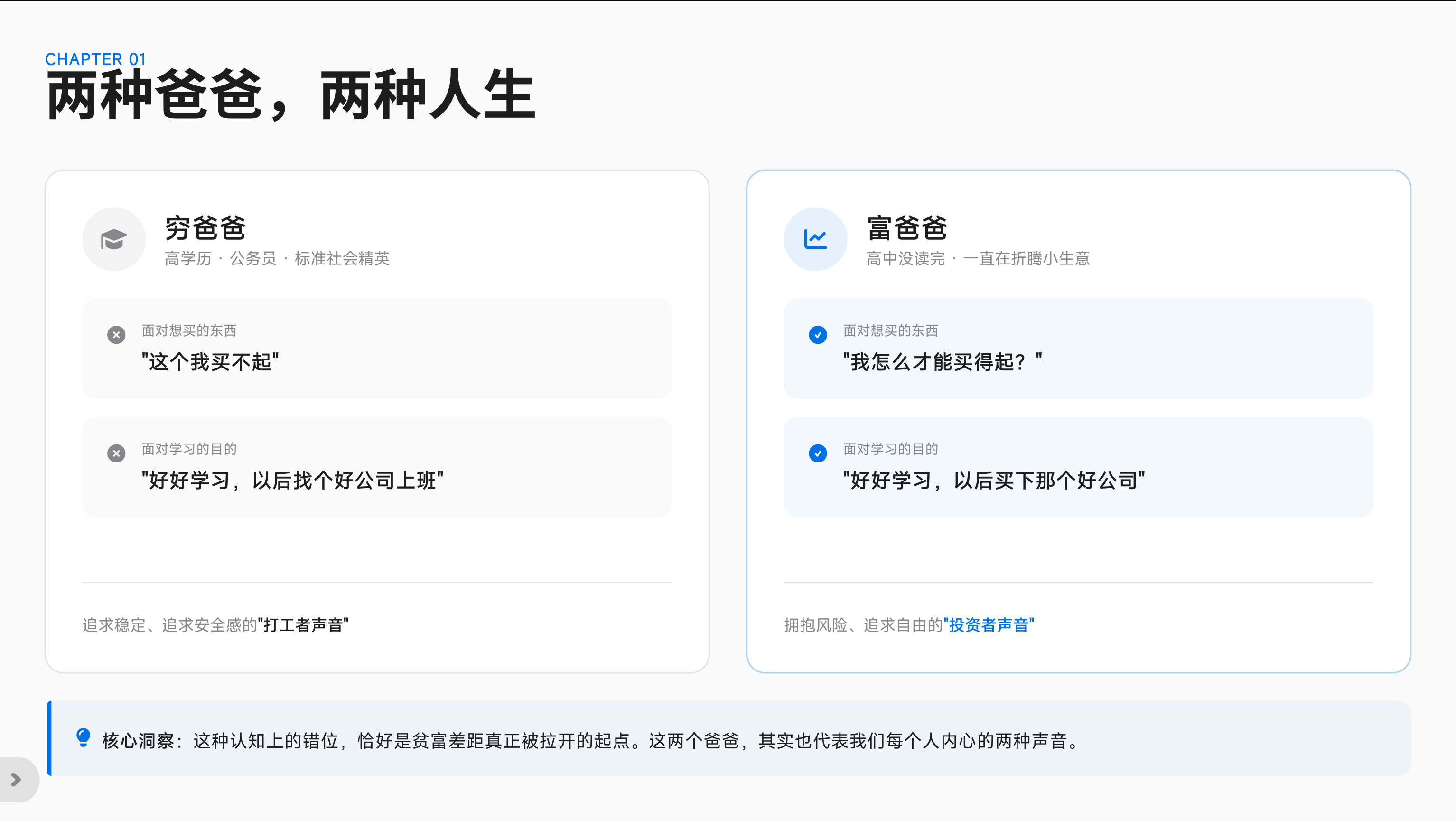Image resolution: width=1456 pixels, height=821 pixels.
Task: Select the 穷爸爸 card heading
Action: point(205,228)
